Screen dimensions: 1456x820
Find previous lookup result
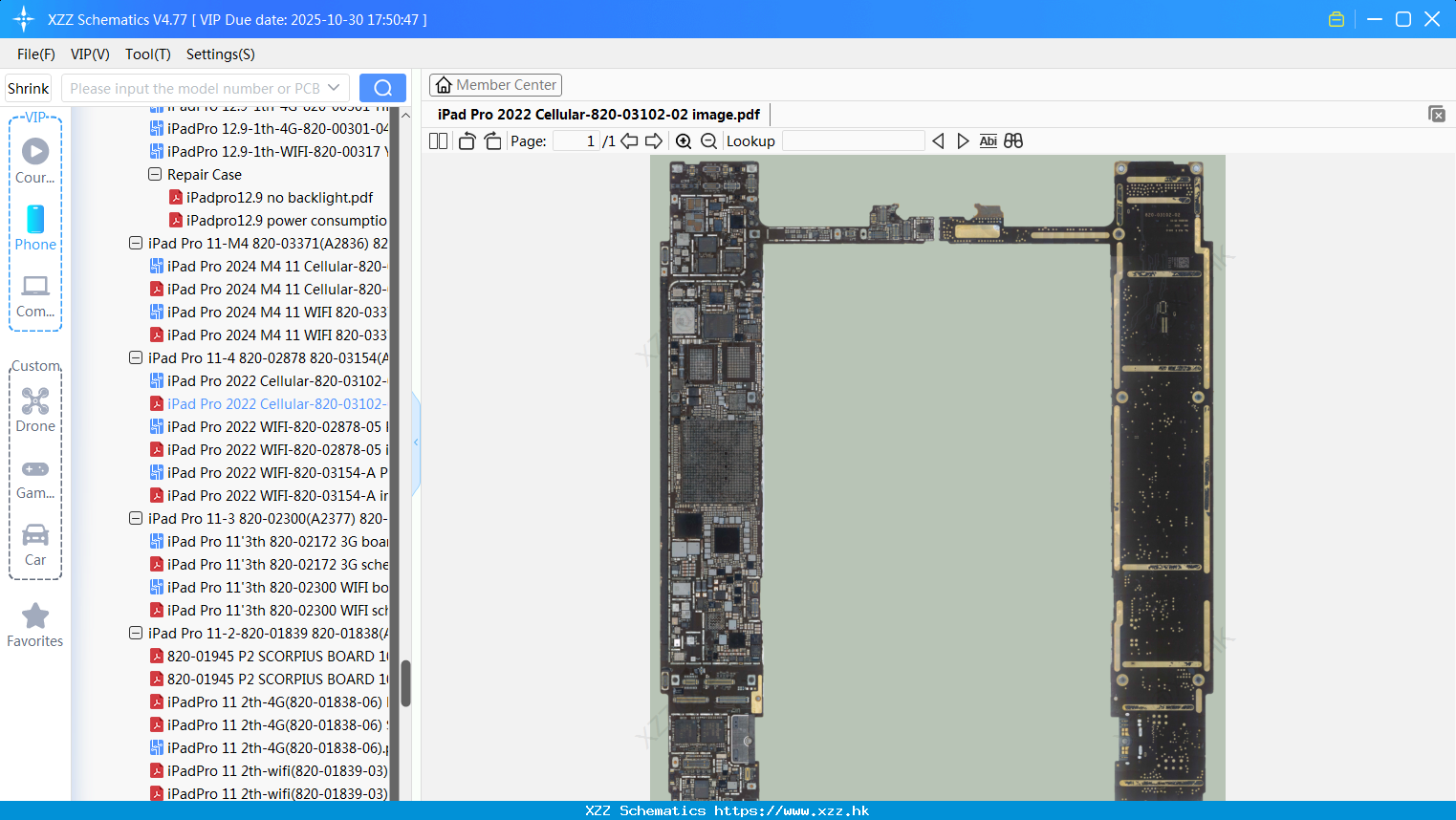[938, 140]
